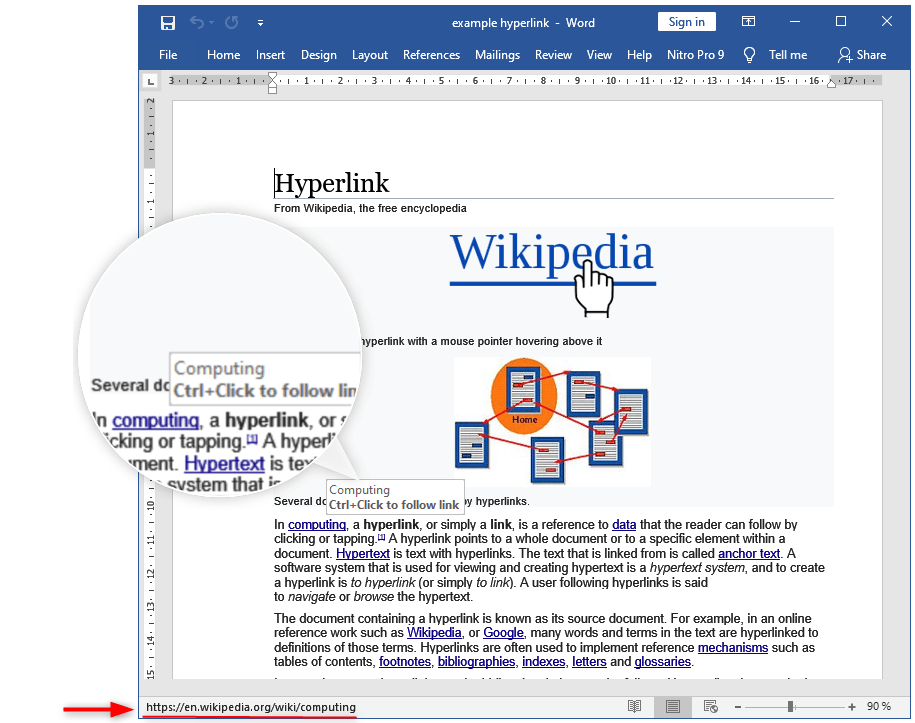Follow the 'computing' hyperlink in text

(316, 525)
